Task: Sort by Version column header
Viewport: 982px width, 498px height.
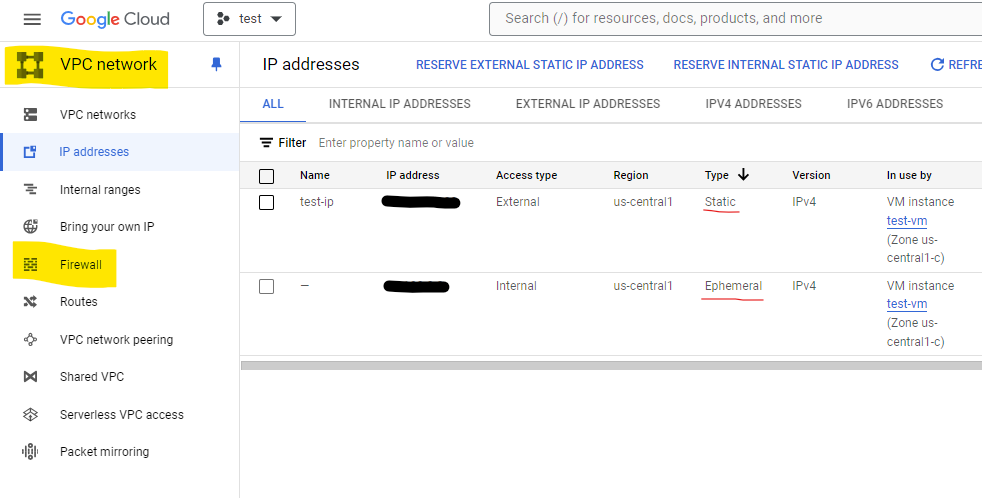Action: click(x=811, y=175)
